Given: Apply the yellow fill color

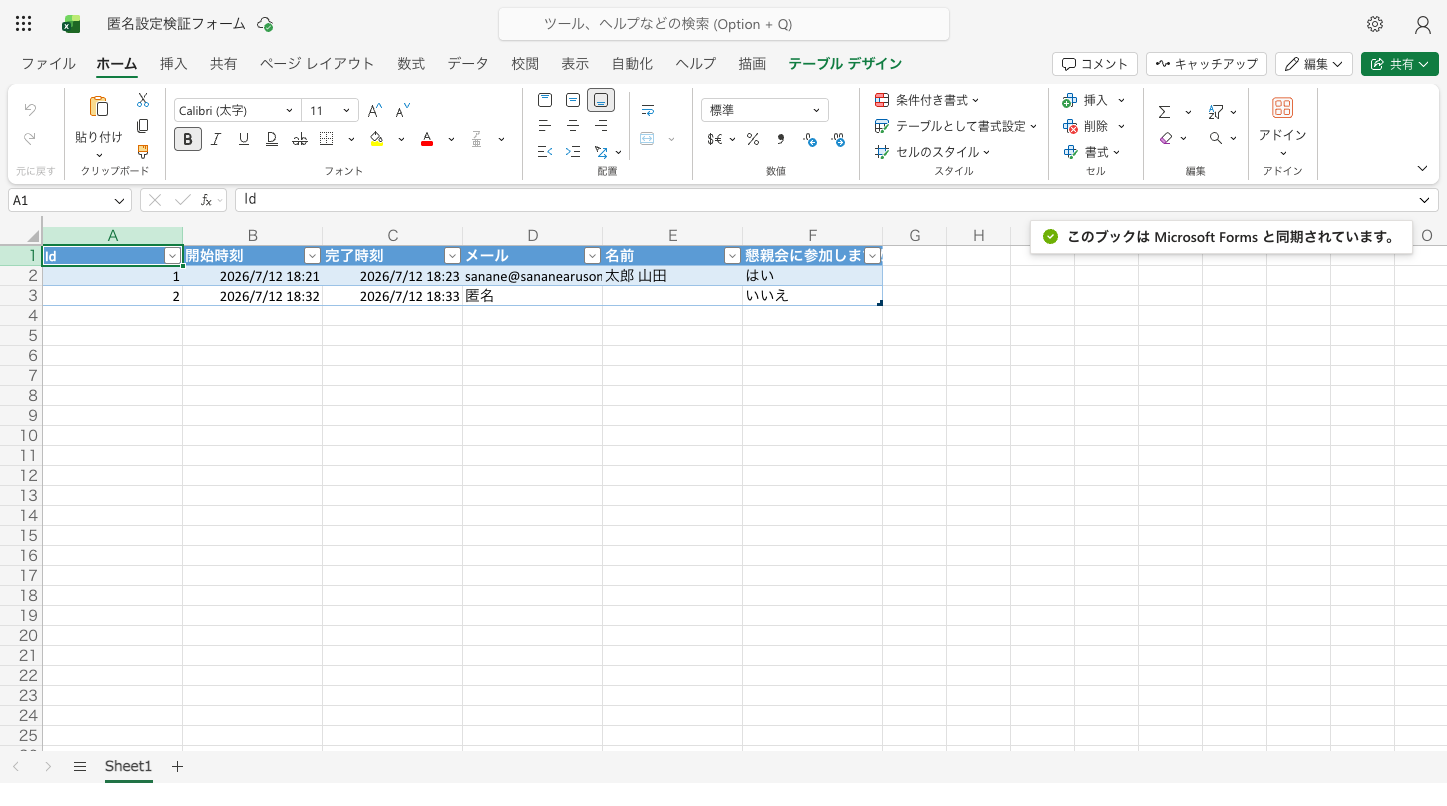Looking at the screenshot, I should pyautogui.click(x=377, y=139).
